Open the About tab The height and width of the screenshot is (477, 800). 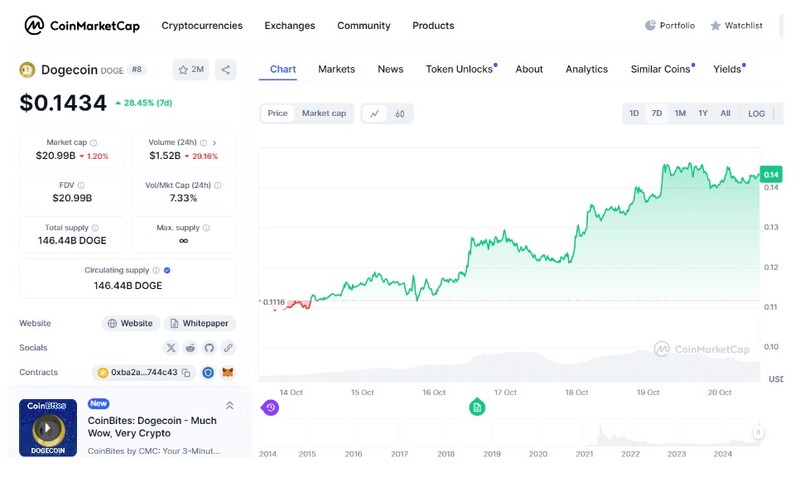coord(529,69)
